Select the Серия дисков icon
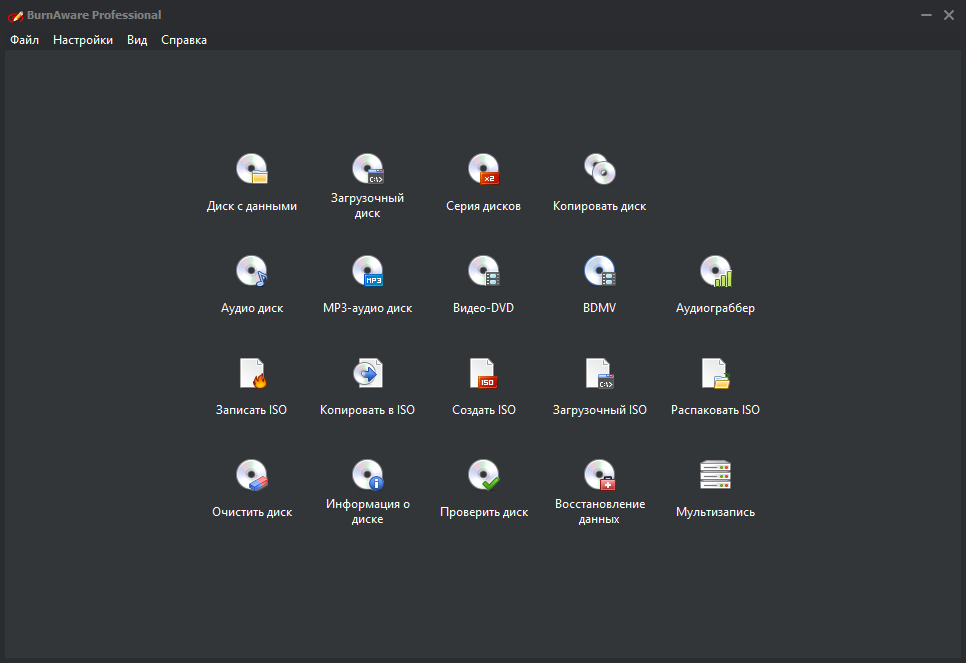Screen dimensions: 966x663 484,169
